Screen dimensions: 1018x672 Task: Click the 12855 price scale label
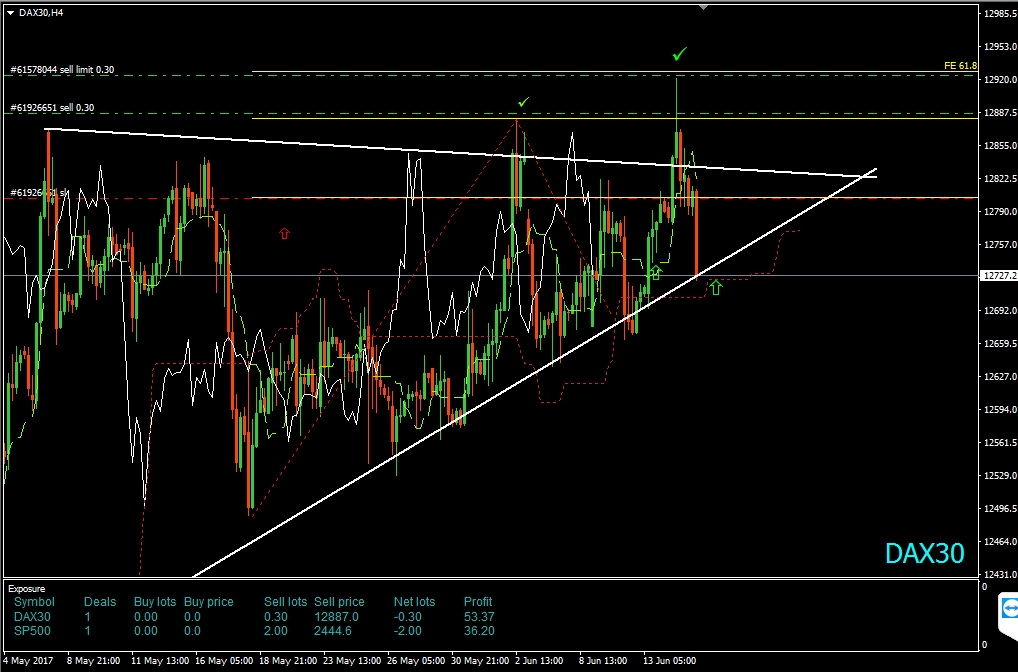(1000, 145)
